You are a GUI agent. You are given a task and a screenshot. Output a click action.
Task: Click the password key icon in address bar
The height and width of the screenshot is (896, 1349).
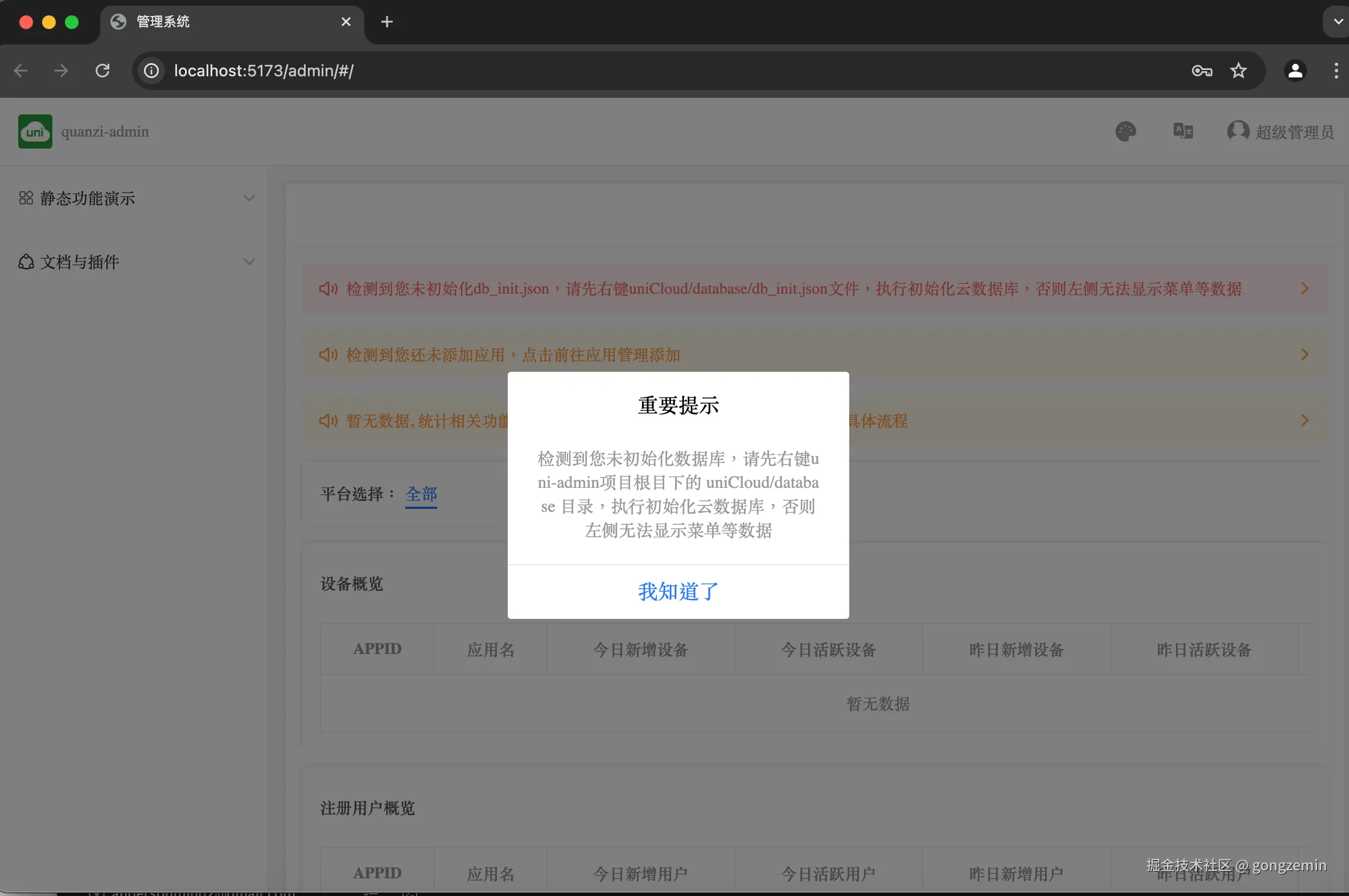(x=1202, y=71)
